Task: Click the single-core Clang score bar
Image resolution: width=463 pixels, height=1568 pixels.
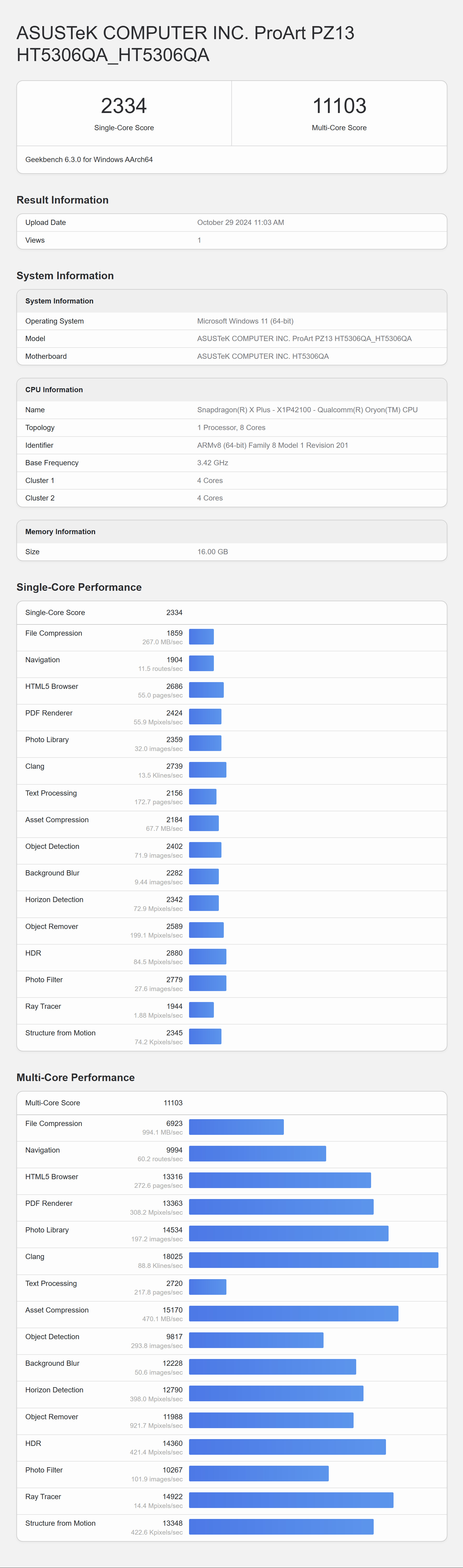Action: [x=208, y=770]
